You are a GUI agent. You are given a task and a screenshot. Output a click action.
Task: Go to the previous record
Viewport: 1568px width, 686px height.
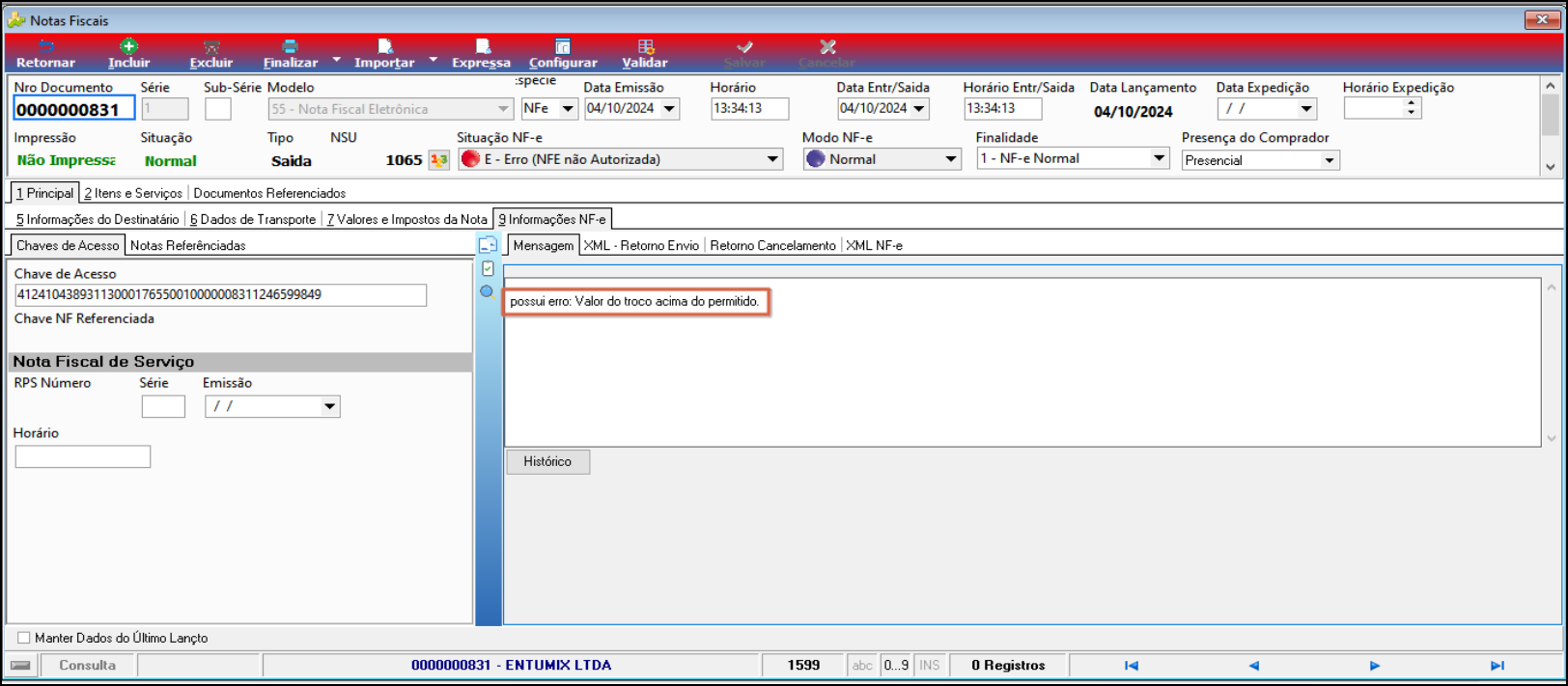click(1253, 666)
